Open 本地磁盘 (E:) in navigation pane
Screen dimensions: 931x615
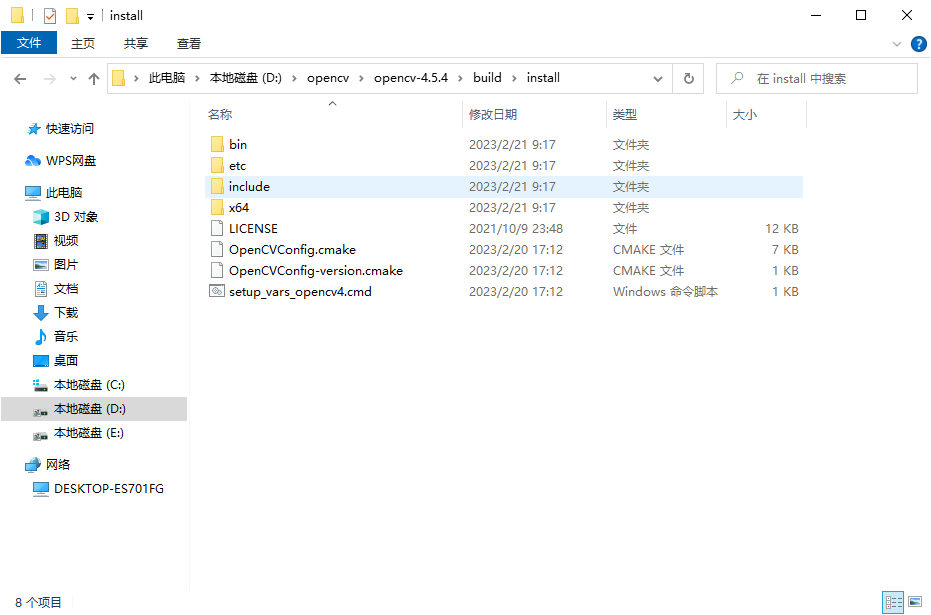click(88, 433)
